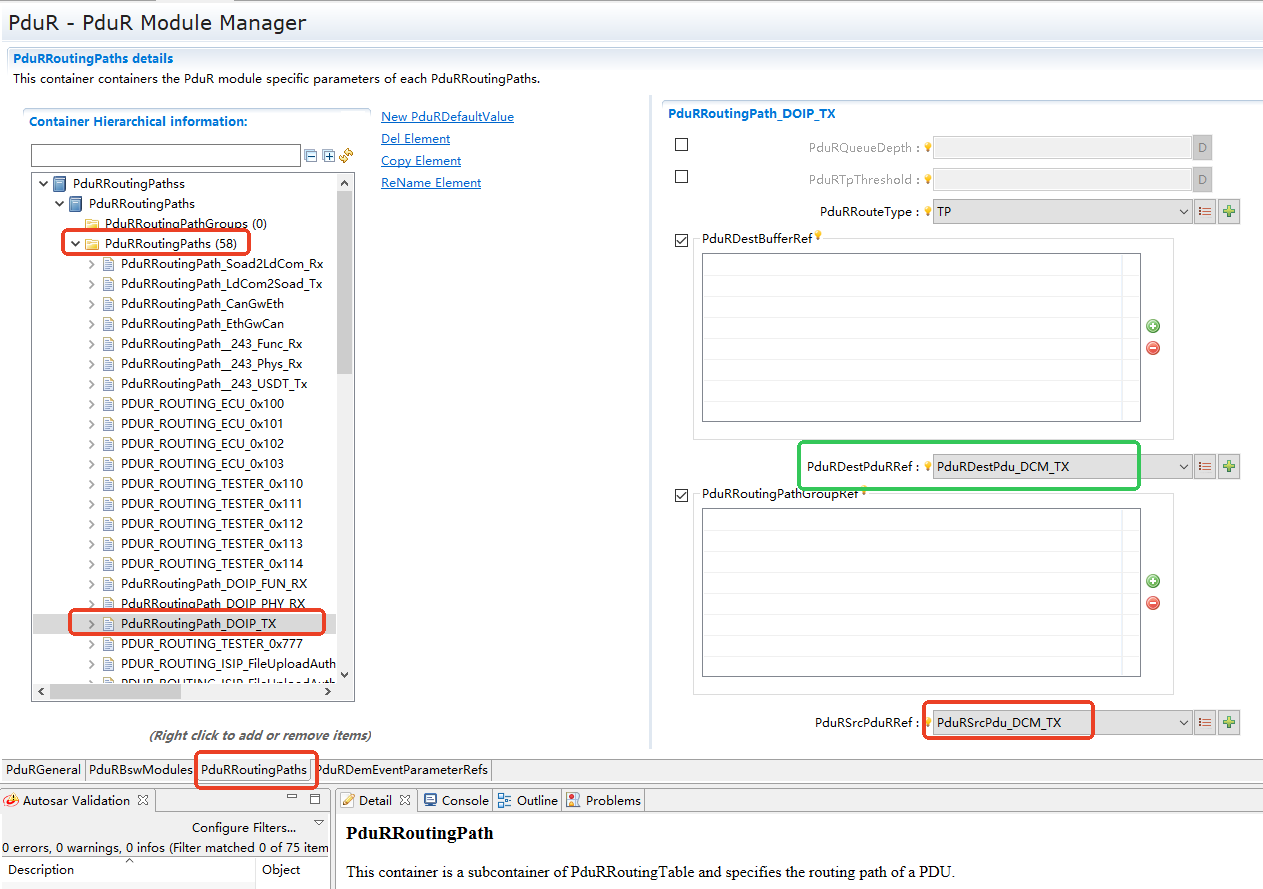Click the refresh tree icon beside the search box
This screenshot has width=1263, height=889.
click(346, 155)
